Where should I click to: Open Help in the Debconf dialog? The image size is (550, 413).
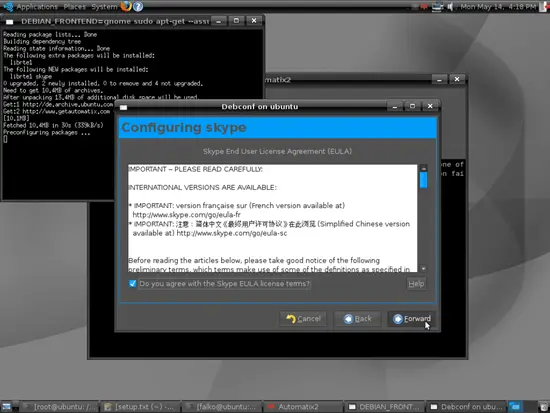coord(416,284)
